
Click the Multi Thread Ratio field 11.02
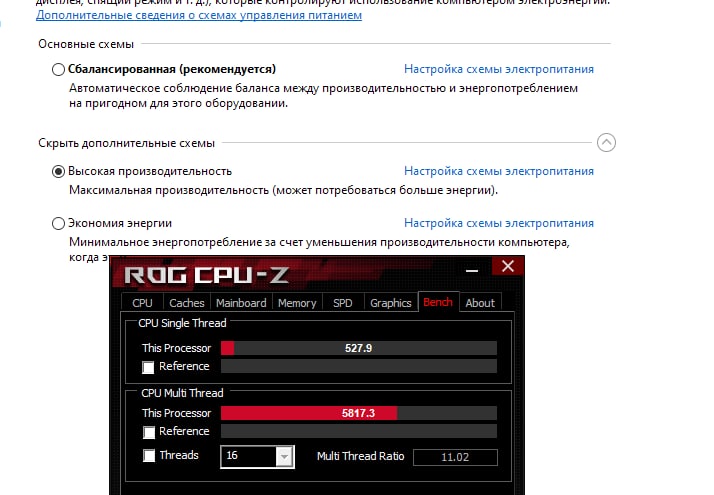click(x=455, y=457)
